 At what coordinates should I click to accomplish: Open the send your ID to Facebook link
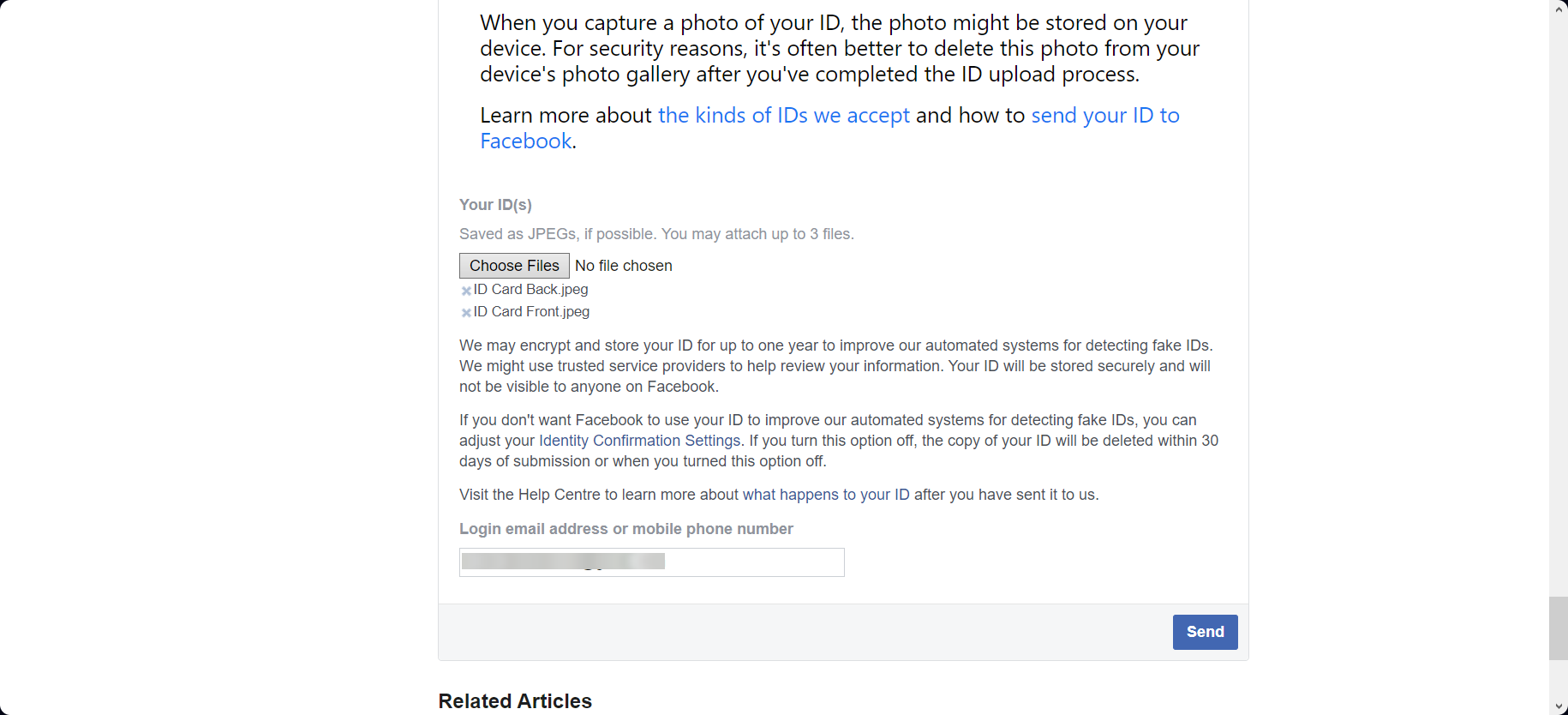click(1104, 115)
